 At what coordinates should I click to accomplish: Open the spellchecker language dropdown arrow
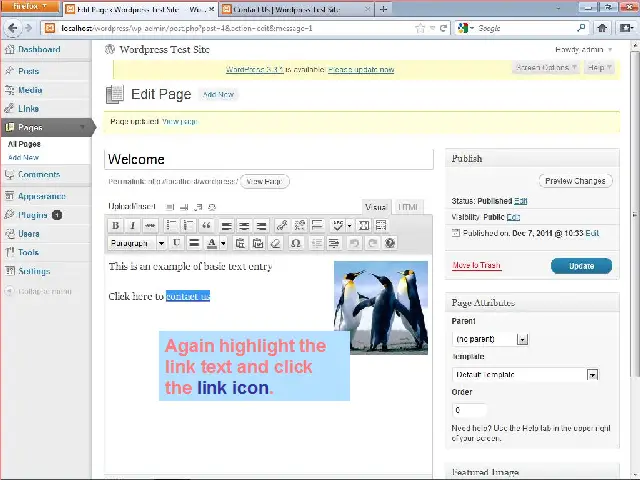click(349, 225)
